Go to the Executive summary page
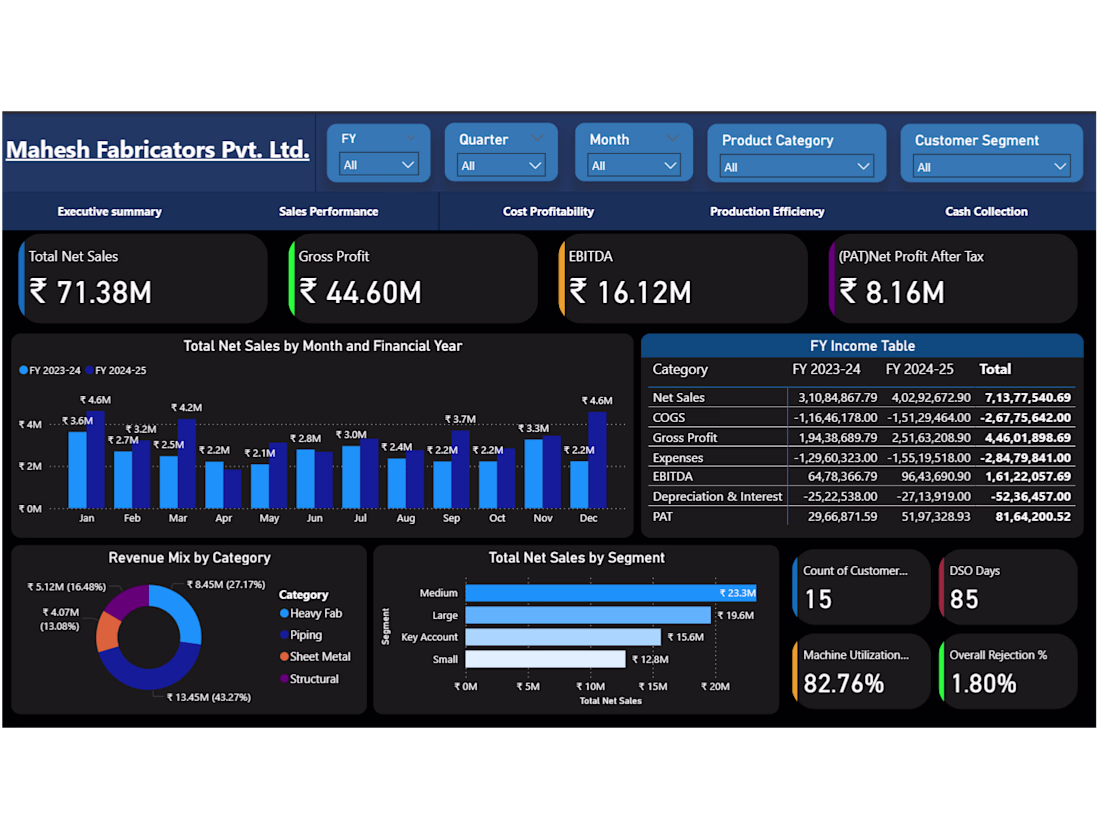Image resolution: width=1100 pixels, height=825 pixels. tap(109, 211)
